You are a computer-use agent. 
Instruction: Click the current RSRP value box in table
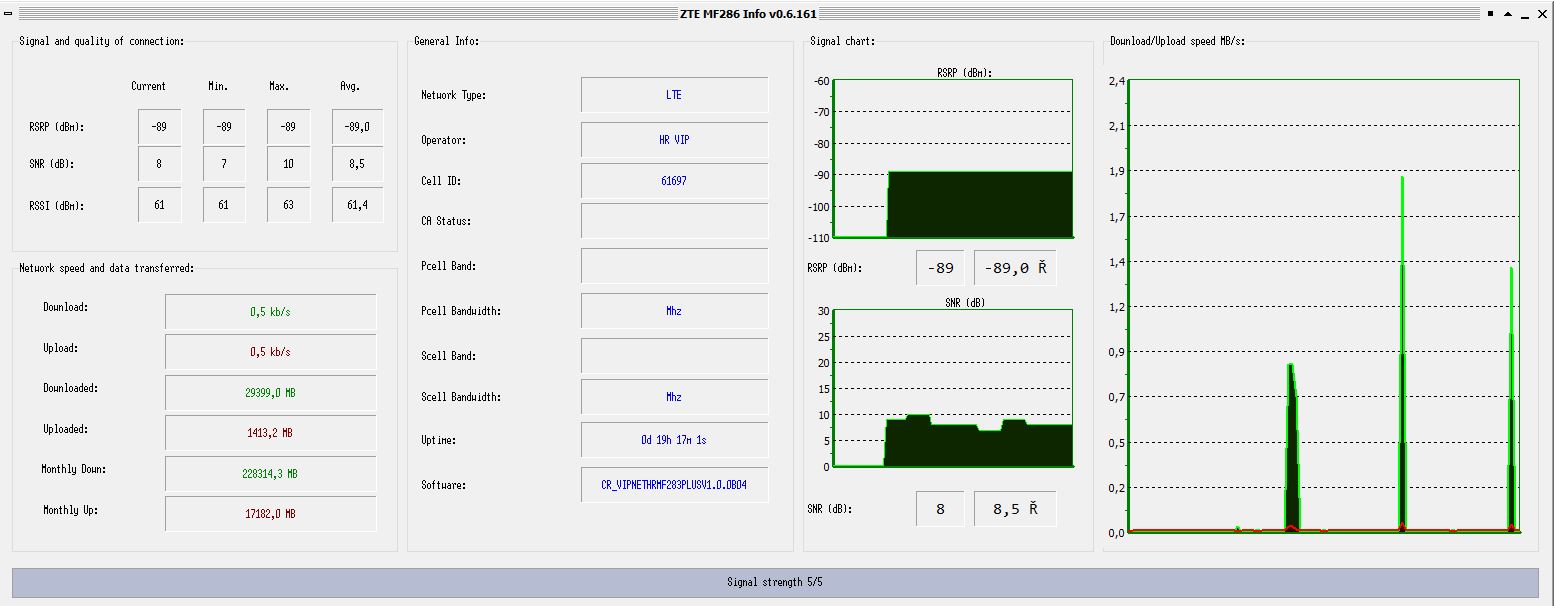point(159,127)
